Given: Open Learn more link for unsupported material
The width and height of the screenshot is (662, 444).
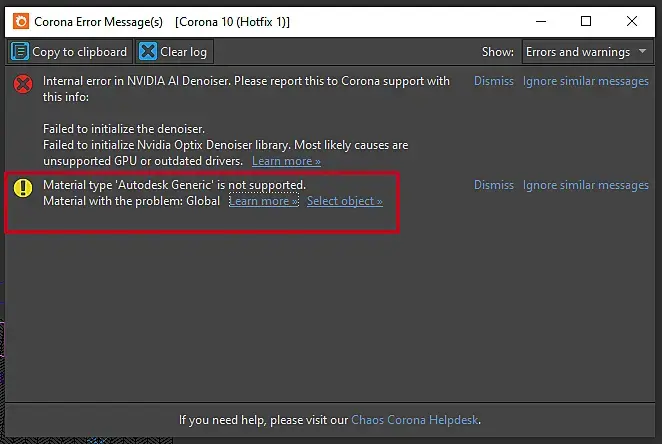Looking at the screenshot, I should [263, 201].
